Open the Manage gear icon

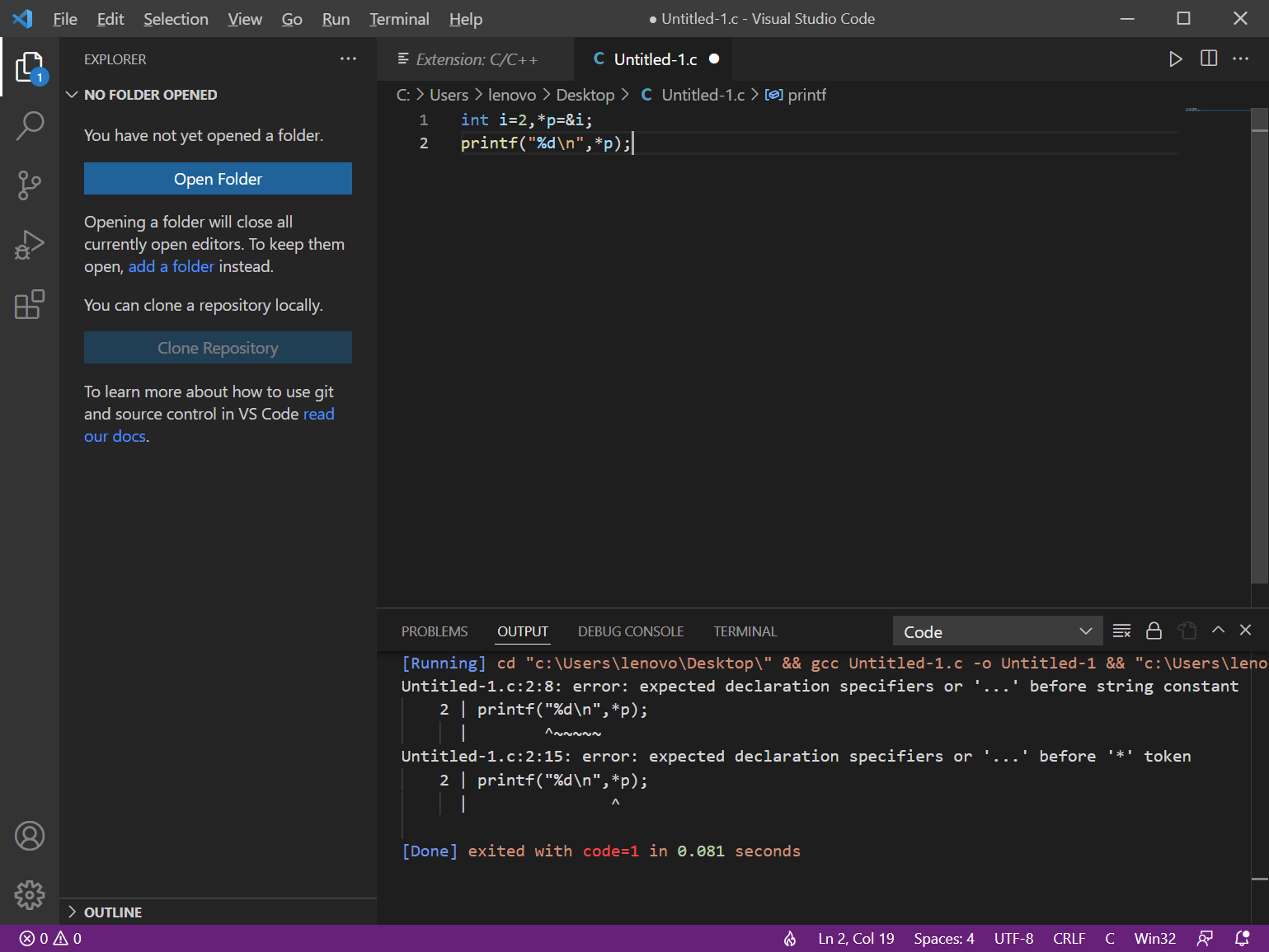point(30,894)
